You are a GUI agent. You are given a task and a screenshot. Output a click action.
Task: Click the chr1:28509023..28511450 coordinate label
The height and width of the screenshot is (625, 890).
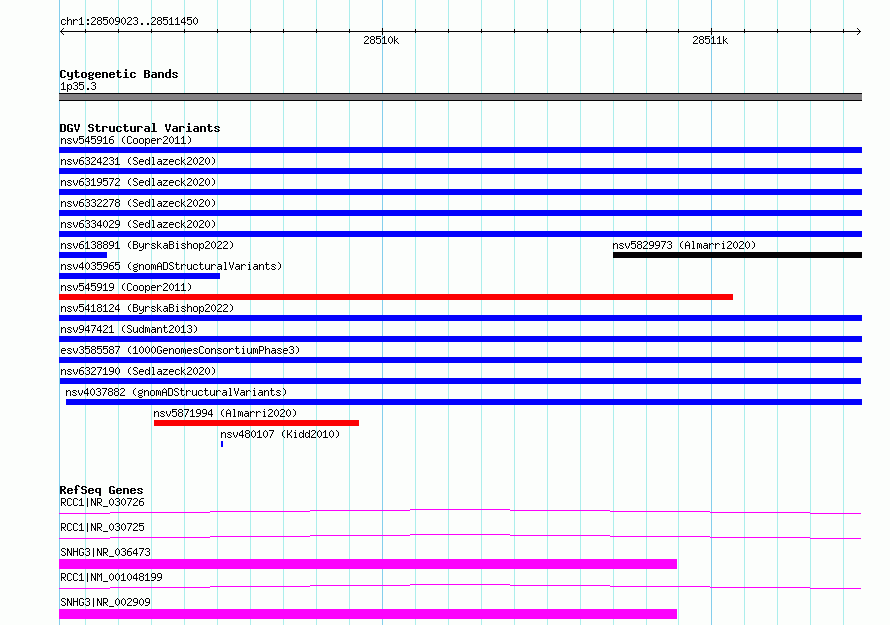click(x=129, y=21)
